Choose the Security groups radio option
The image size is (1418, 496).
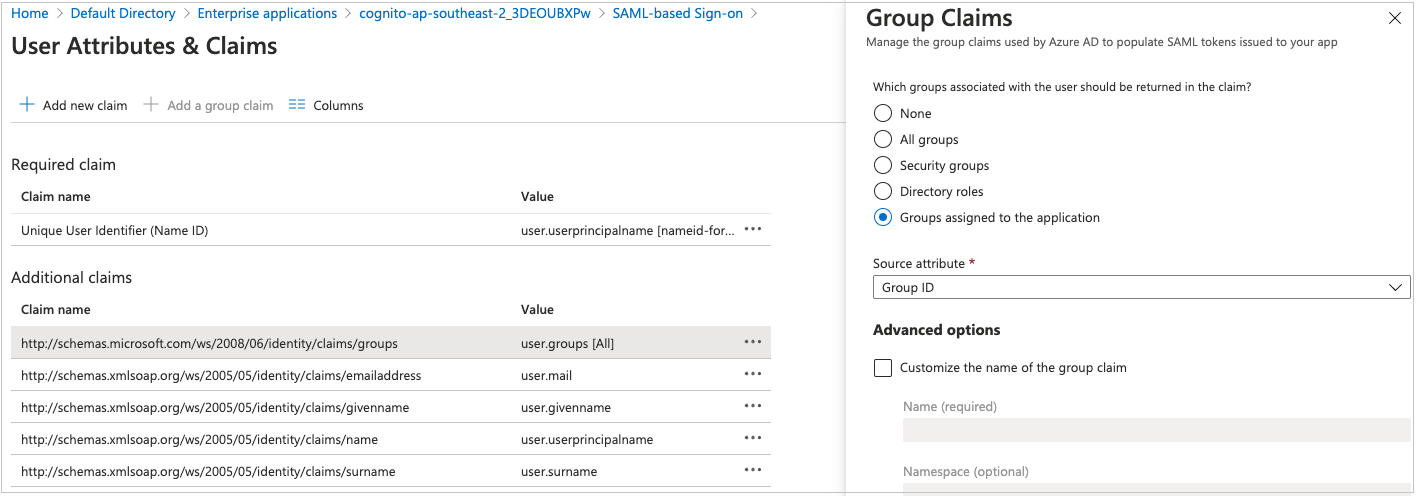[883, 166]
